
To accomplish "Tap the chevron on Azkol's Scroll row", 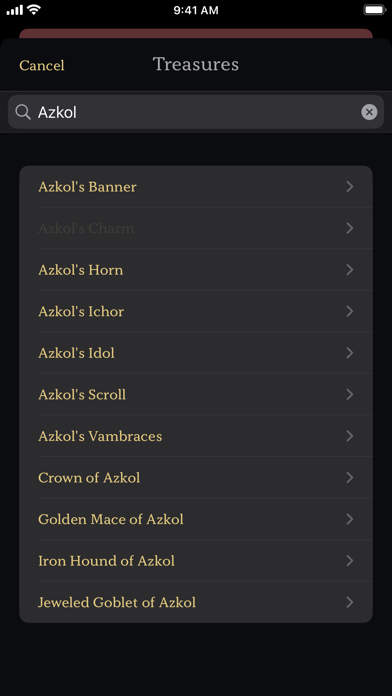I will pyautogui.click(x=350, y=395).
